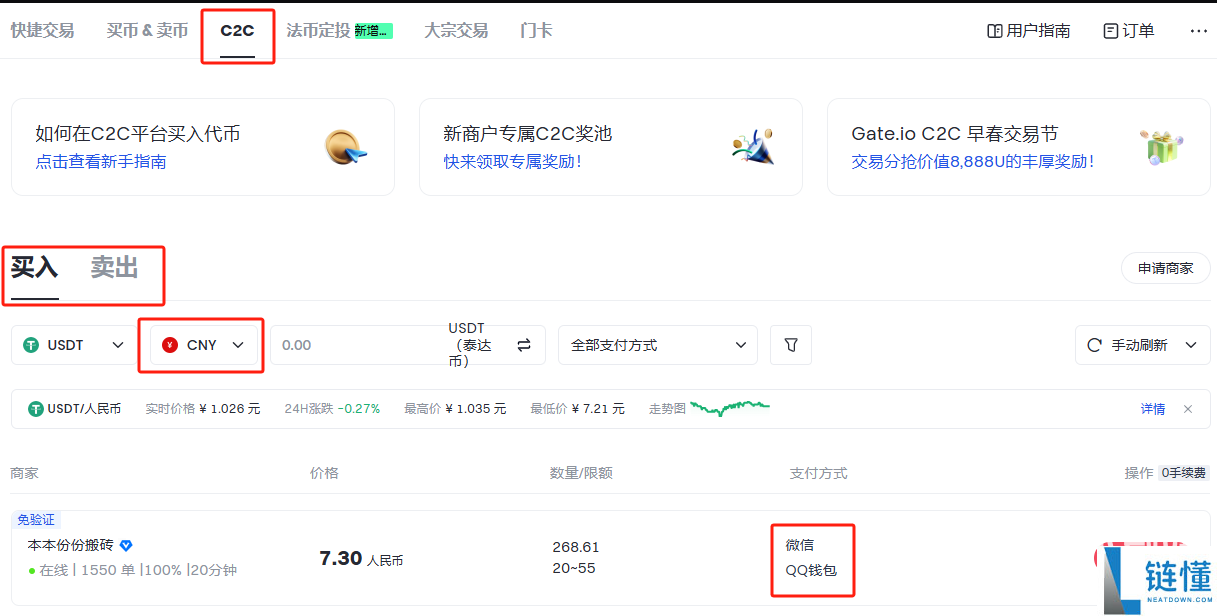1217x616 pixels.
Task: Click the 微信 payment method
Action: coord(800,545)
